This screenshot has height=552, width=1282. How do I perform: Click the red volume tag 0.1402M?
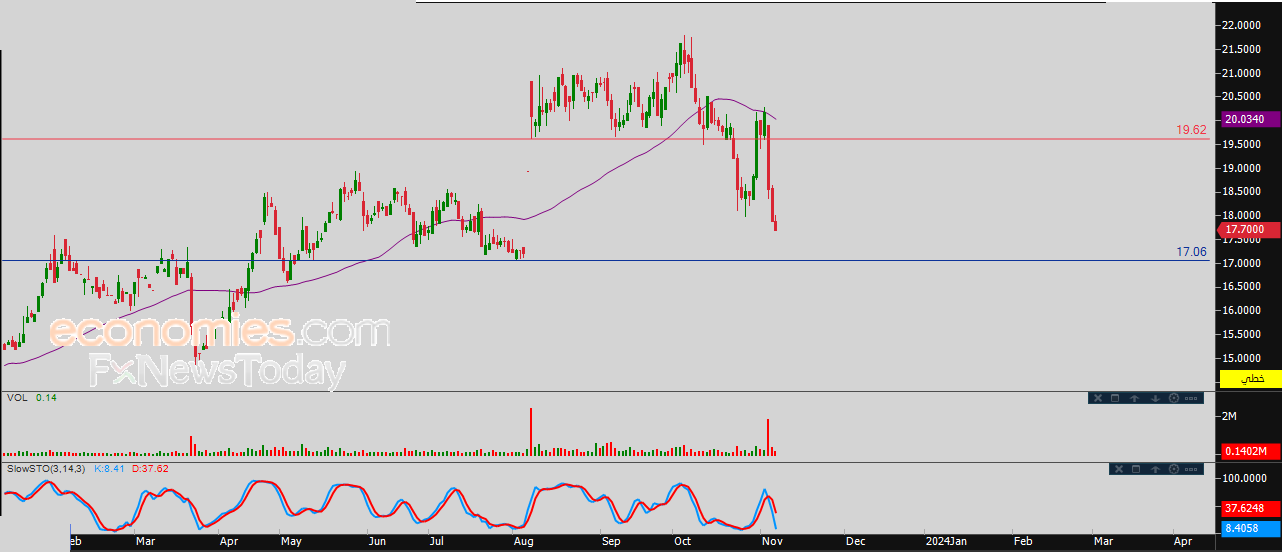[x=1251, y=452]
